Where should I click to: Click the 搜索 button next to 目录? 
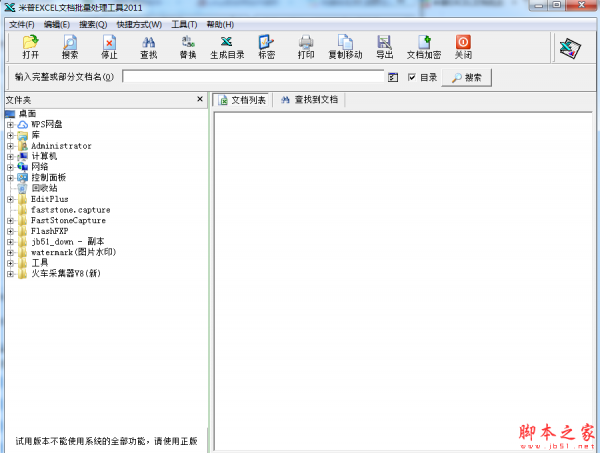pyautogui.click(x=466, y=78)
